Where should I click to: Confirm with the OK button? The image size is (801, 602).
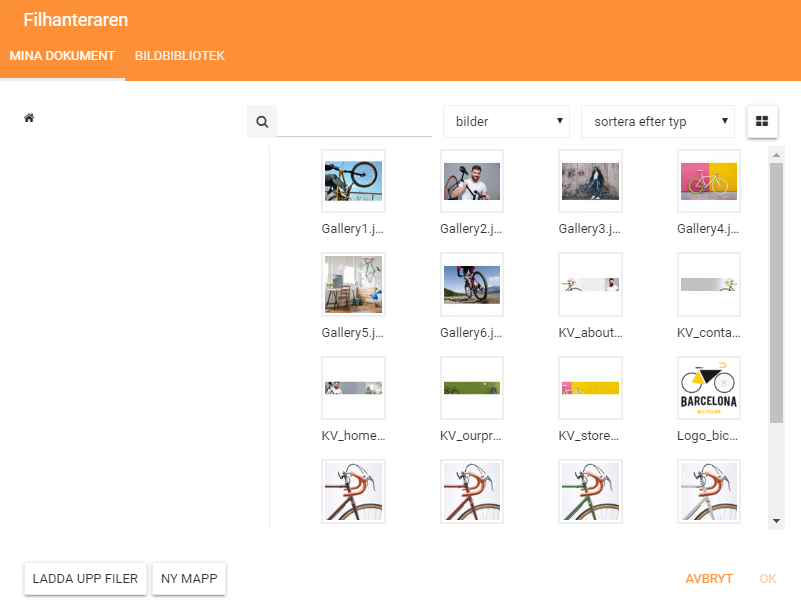tap(768, 578)
